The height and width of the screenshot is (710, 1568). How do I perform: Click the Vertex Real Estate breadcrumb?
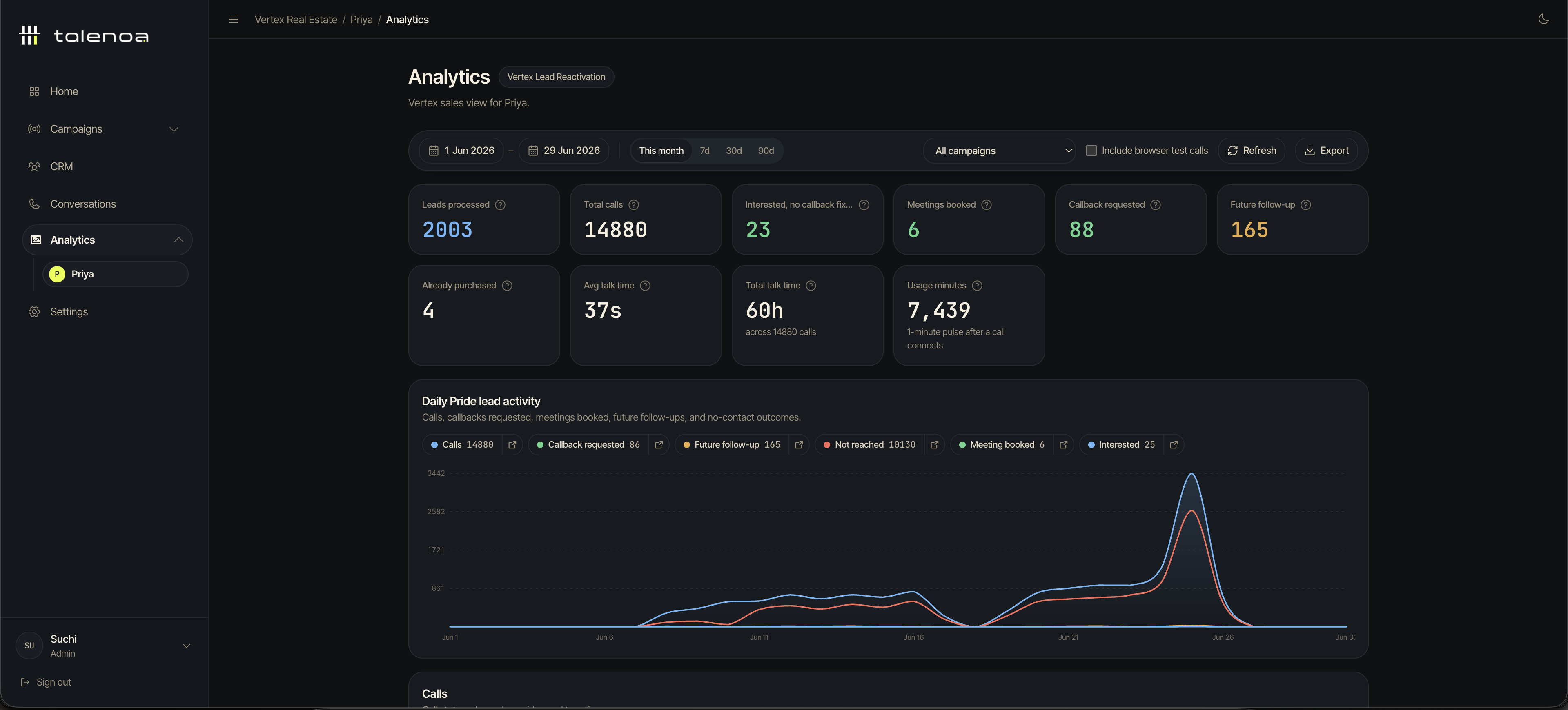(296, 20)
